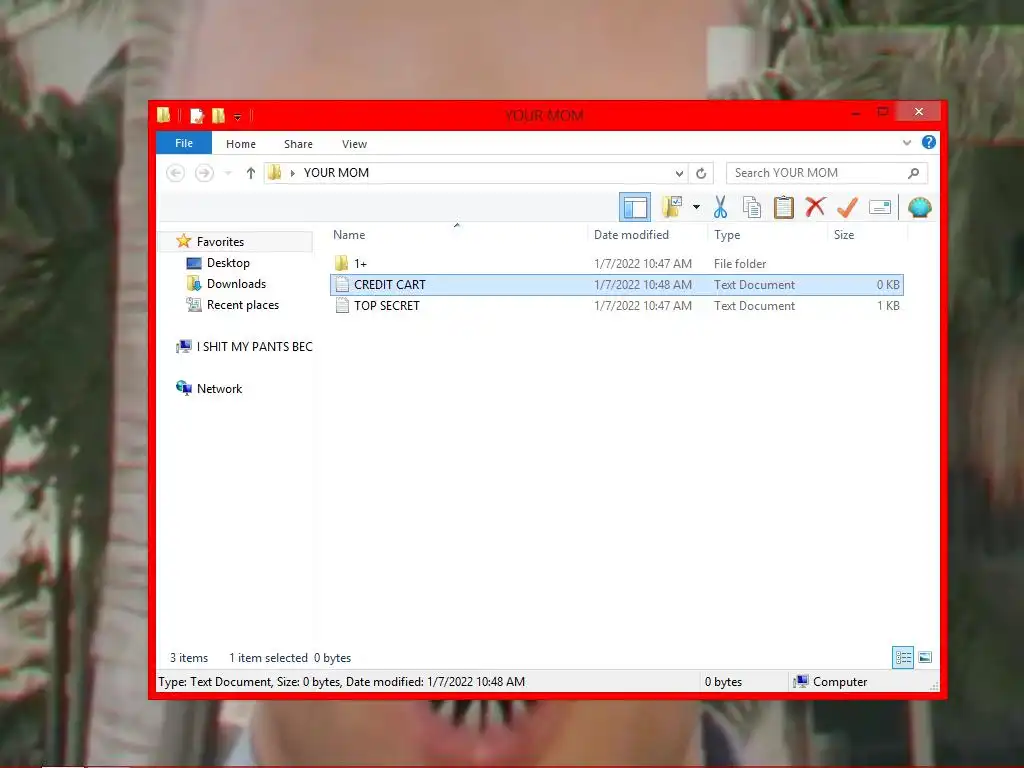This screenshot has width=1024, height=768.
Task: Click the orange checkmark Properties icon
Action: 847,207
